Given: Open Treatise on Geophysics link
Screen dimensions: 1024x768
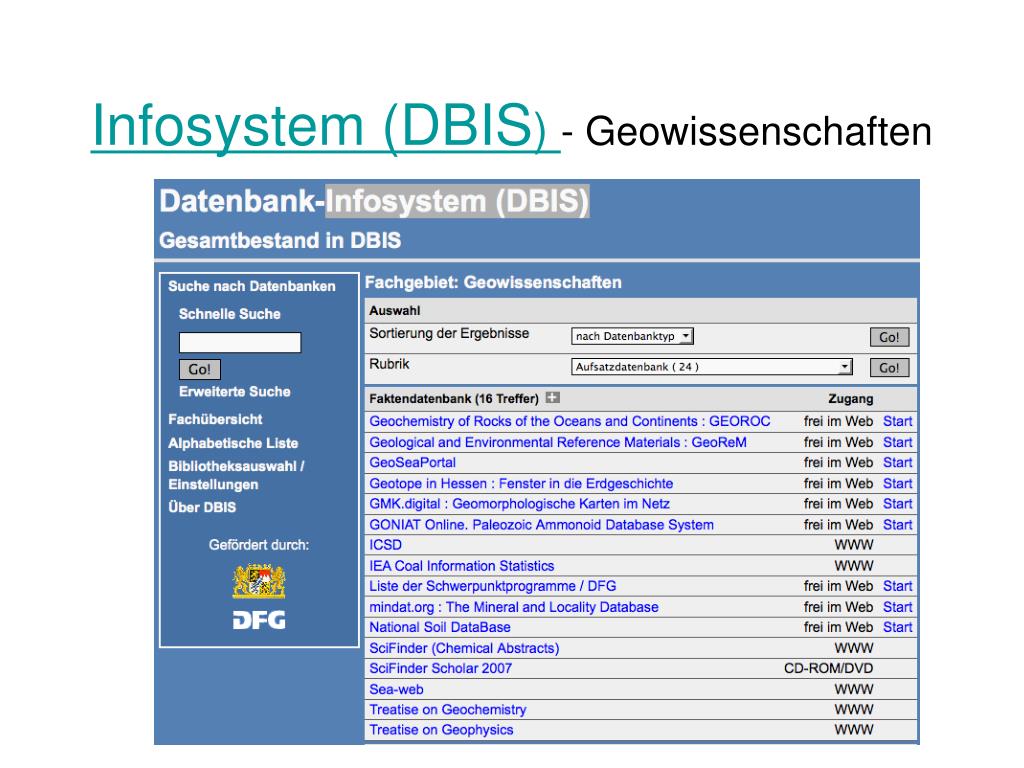Looking at the screenshot, I should tap(441, 729).
